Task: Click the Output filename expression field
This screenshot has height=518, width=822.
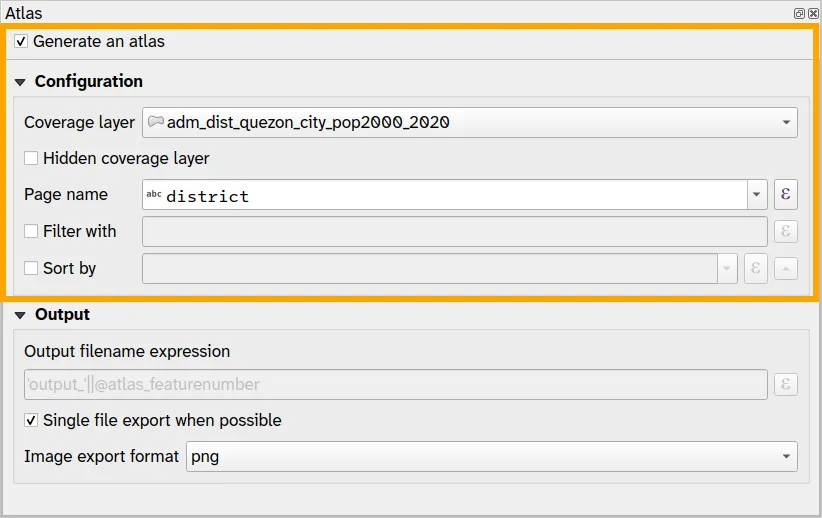Action: point(395,384)
